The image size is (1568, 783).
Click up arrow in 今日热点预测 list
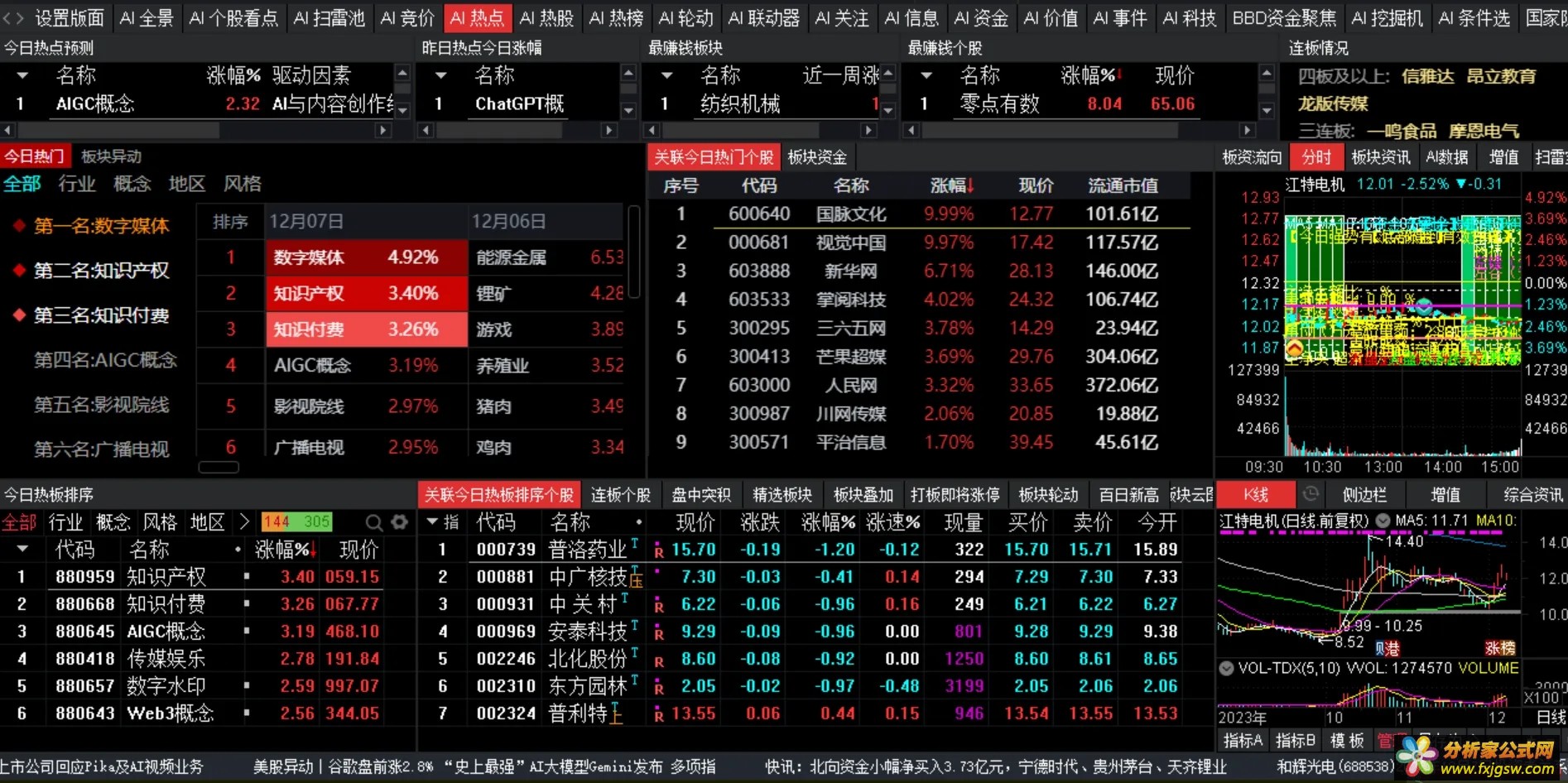(x=402, y=73)
